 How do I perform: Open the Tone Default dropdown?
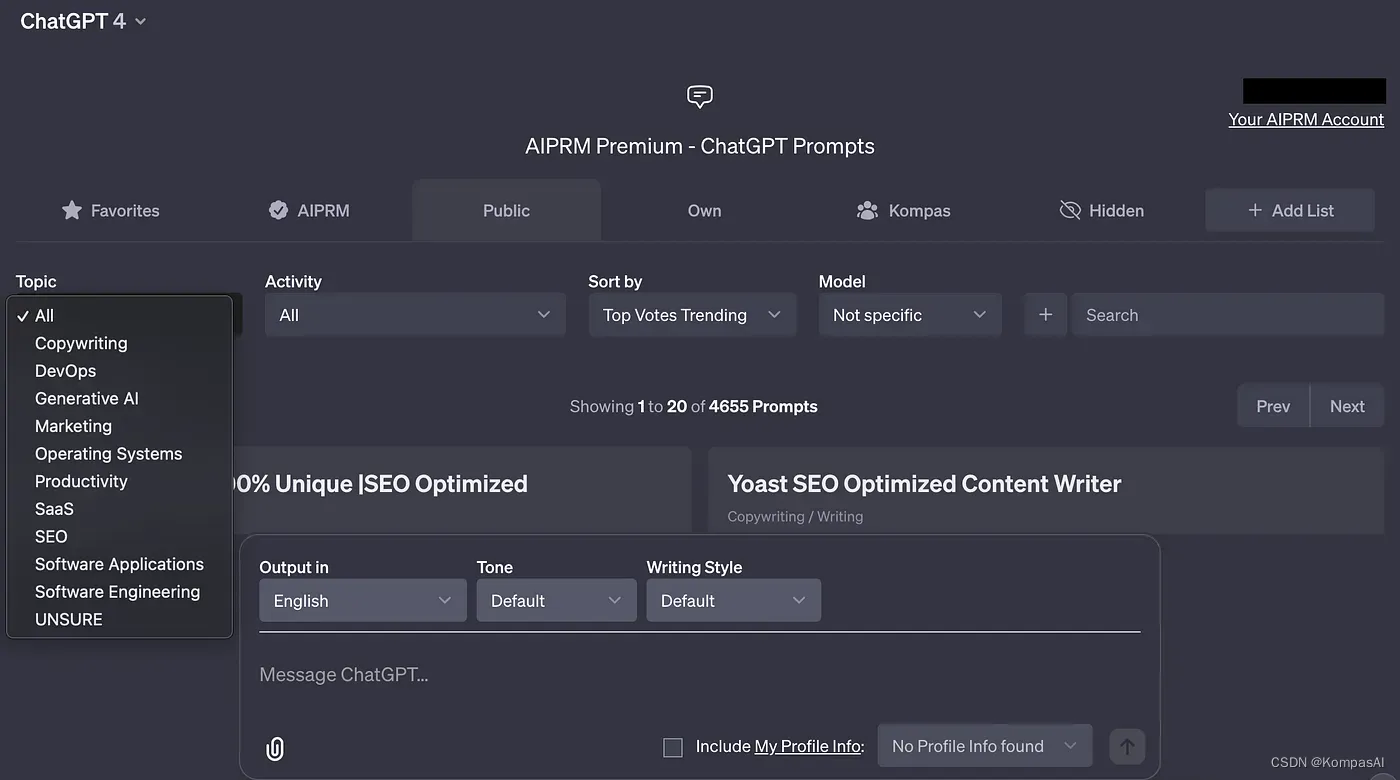(556, 601)
